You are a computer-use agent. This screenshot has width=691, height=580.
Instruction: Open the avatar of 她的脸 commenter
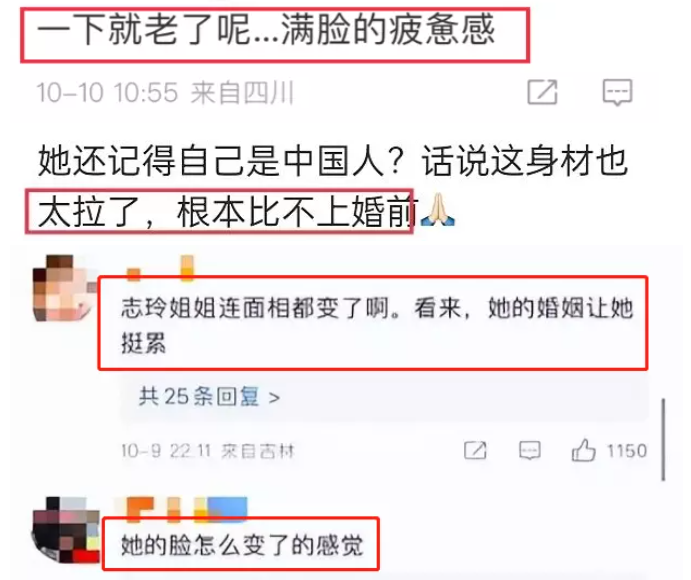(x=66, y=530)
